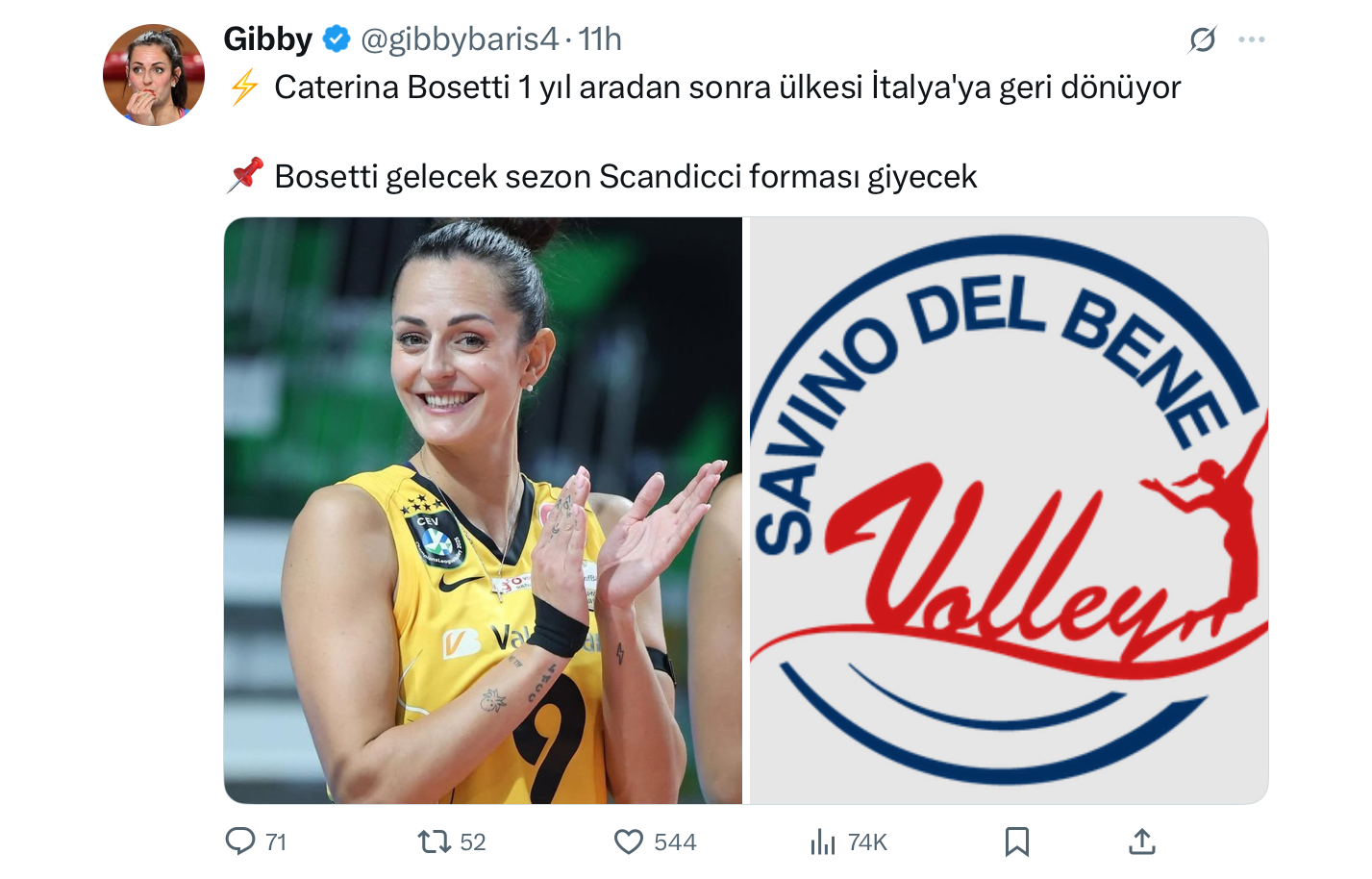The image size is (1372, 879).
Task: Click the 52 reposts count
Action: [473, 842]
